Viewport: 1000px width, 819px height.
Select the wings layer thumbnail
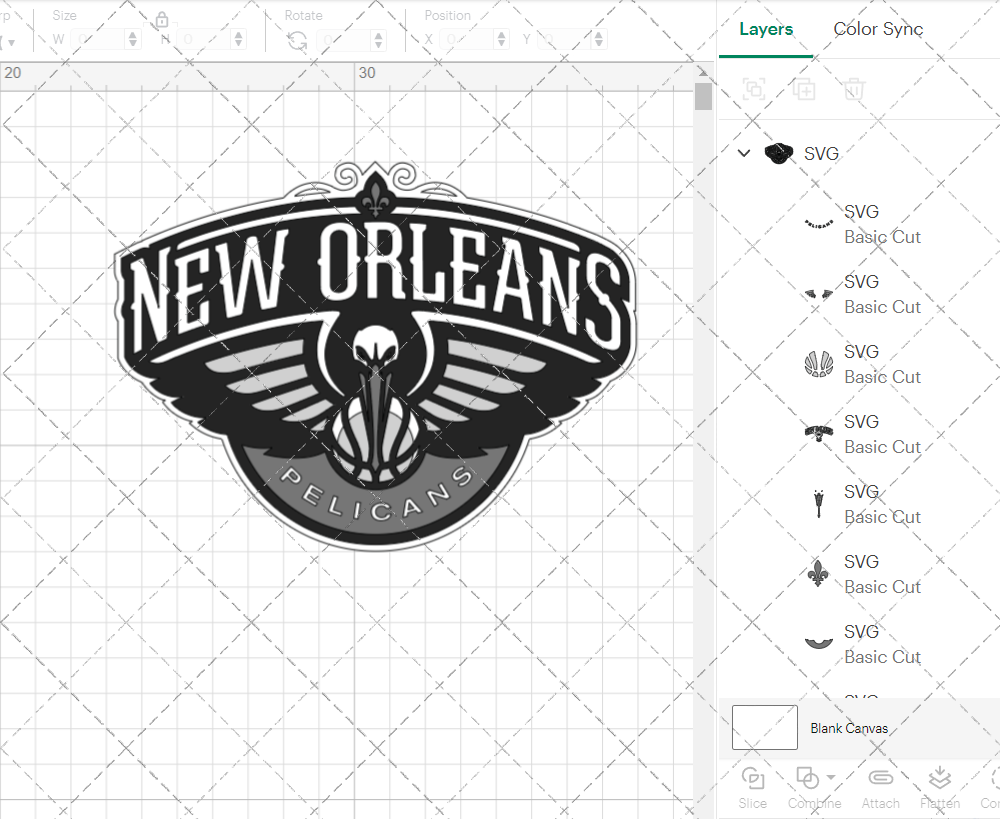point(819,294)
